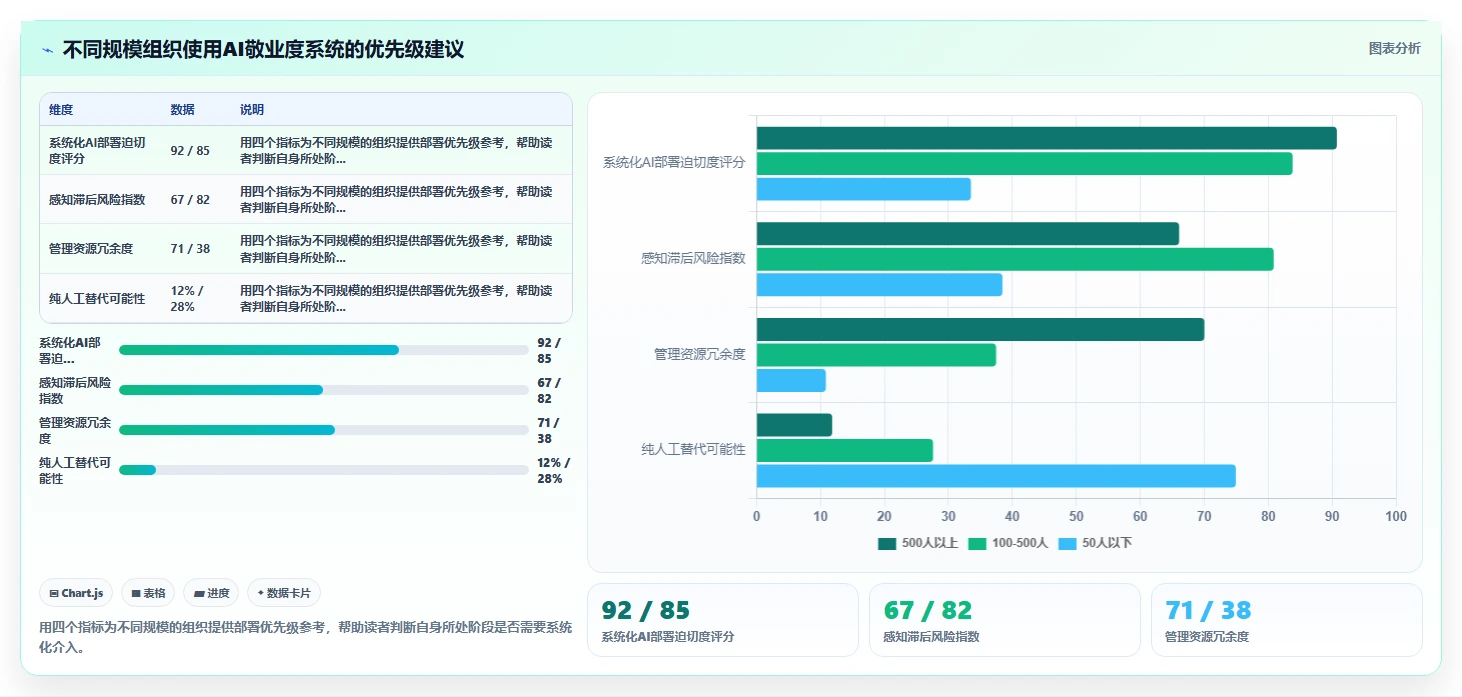Click the x-axis tick label 100
Viewport: 1462px width, 697px height.
[x=1396, y=516]
